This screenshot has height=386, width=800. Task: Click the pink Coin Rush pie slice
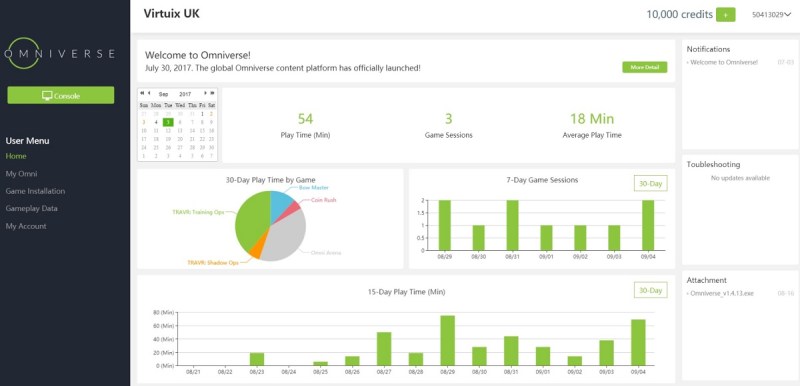[292, 208]
